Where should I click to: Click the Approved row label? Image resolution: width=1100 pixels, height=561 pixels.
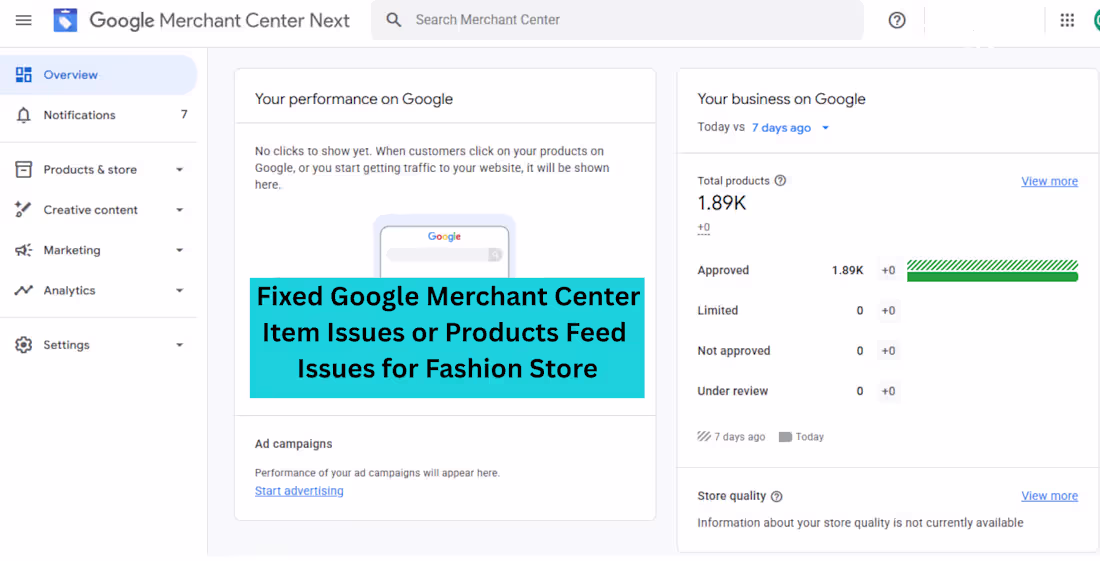723,270
